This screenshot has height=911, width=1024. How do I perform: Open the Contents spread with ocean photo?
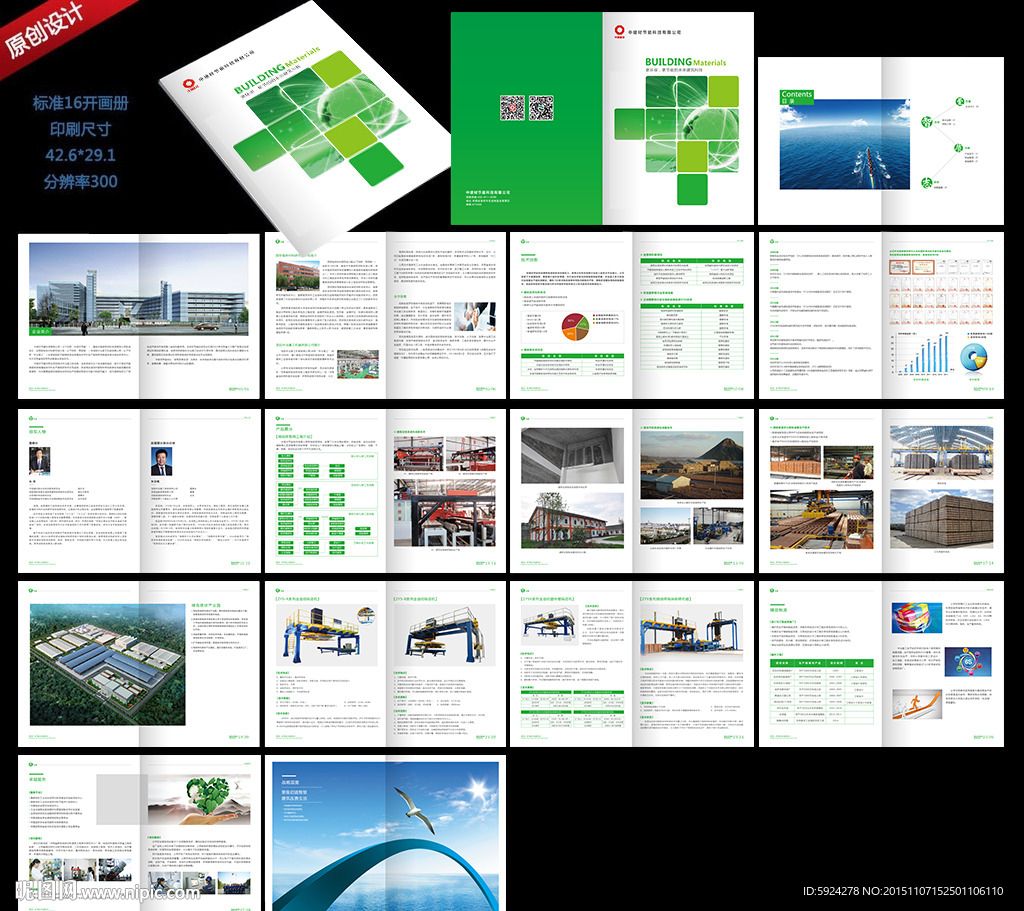[880, 140]
